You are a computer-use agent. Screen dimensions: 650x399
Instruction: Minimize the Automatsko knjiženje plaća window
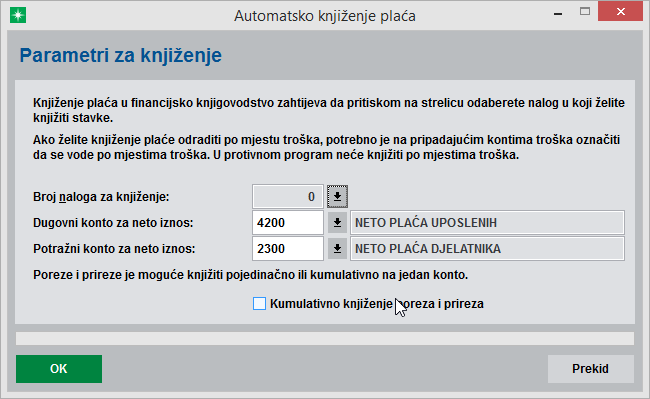click(558, 13)
